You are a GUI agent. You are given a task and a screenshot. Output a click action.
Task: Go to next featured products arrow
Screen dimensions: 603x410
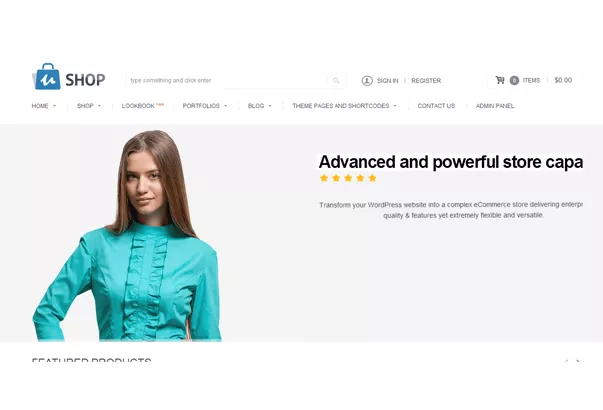pyautogui.click(x=578, y=361)
